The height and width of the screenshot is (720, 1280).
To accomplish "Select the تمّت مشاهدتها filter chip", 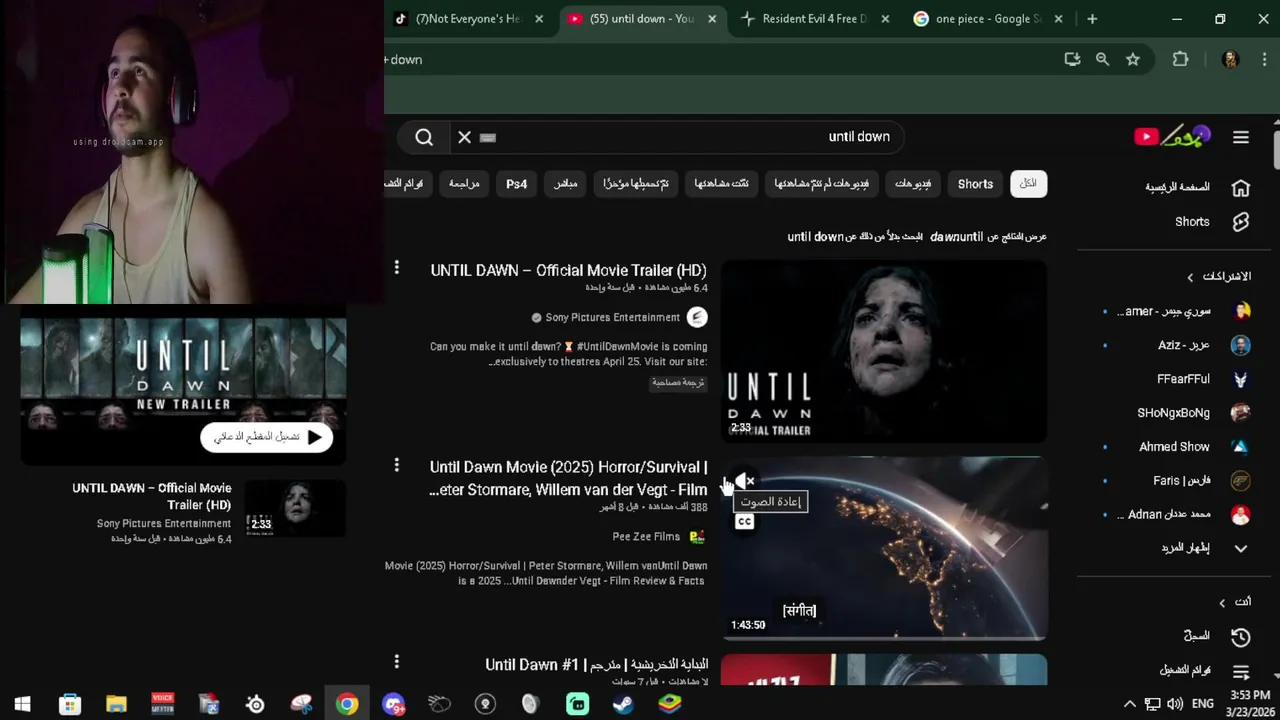I will click(x=722, y=184).
